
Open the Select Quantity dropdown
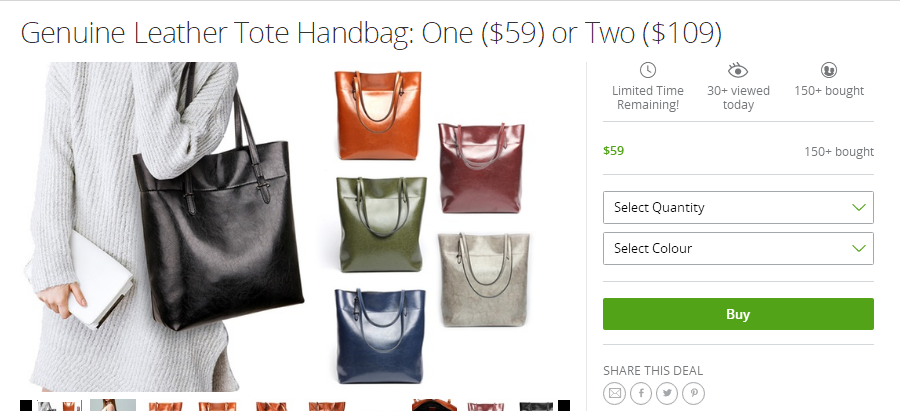(738, 207)
